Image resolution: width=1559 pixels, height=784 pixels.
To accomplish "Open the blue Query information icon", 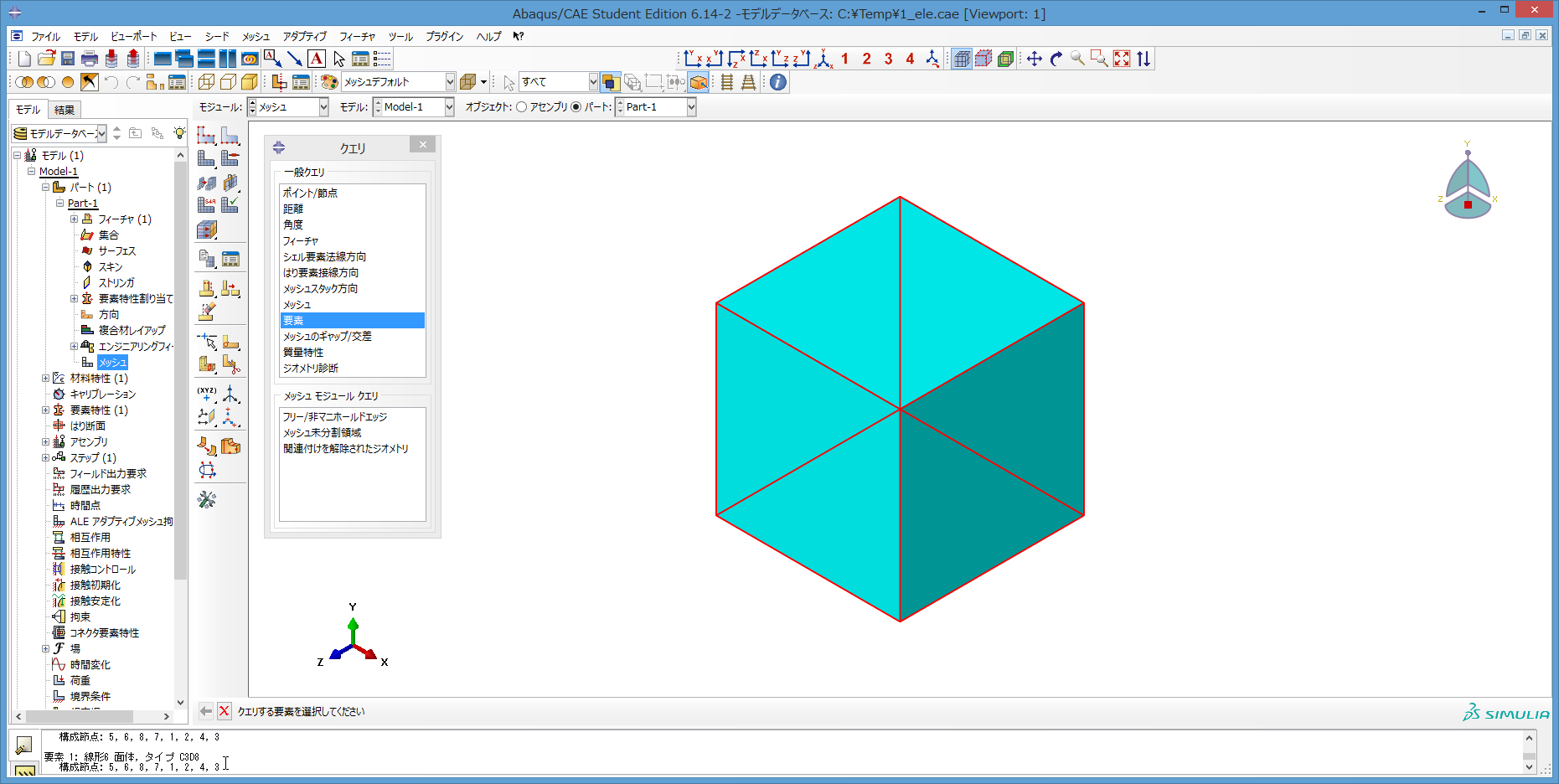I will [778, 82].
